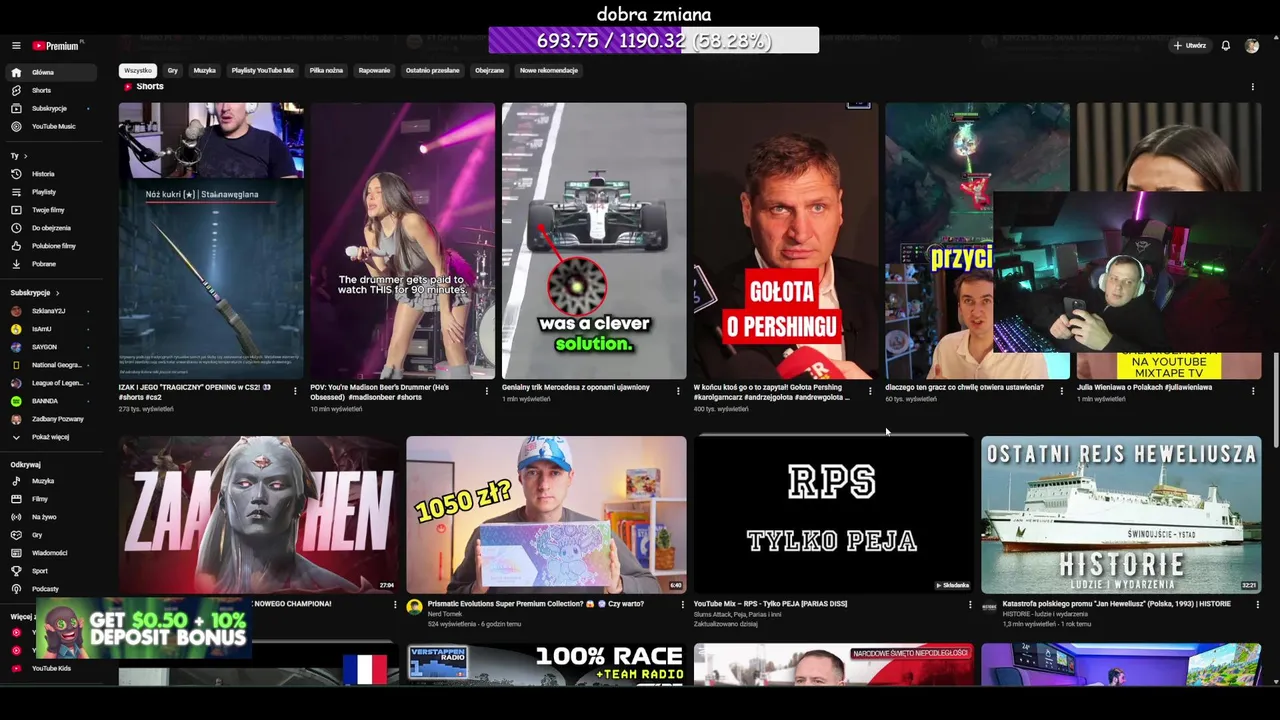
Task: Play the Mercedes F1 car short thumbnail
Action: coord(594,240)
